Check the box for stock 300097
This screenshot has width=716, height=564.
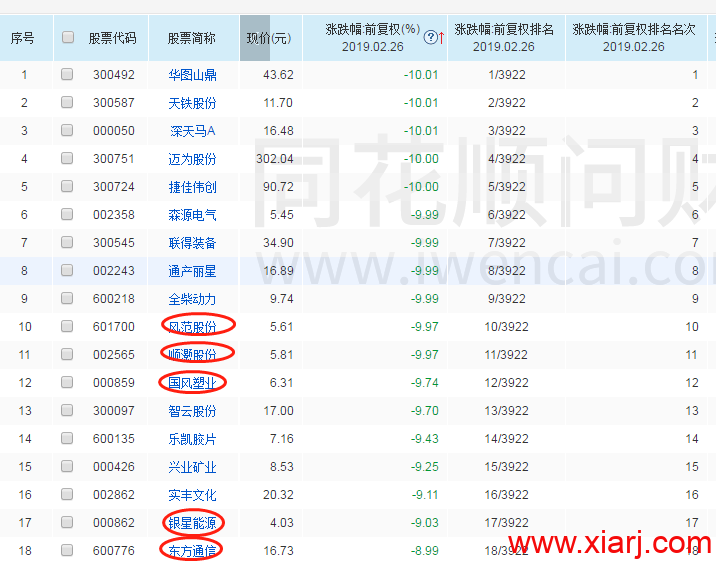point(67,410)
